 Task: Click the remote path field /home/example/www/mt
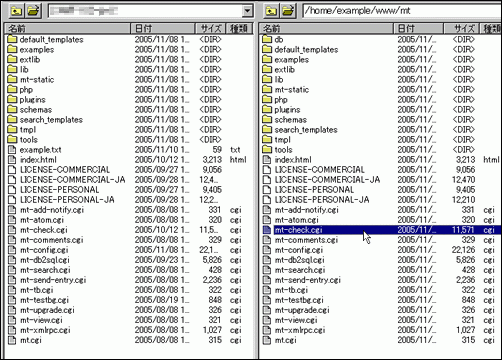[x=402, y=11]
